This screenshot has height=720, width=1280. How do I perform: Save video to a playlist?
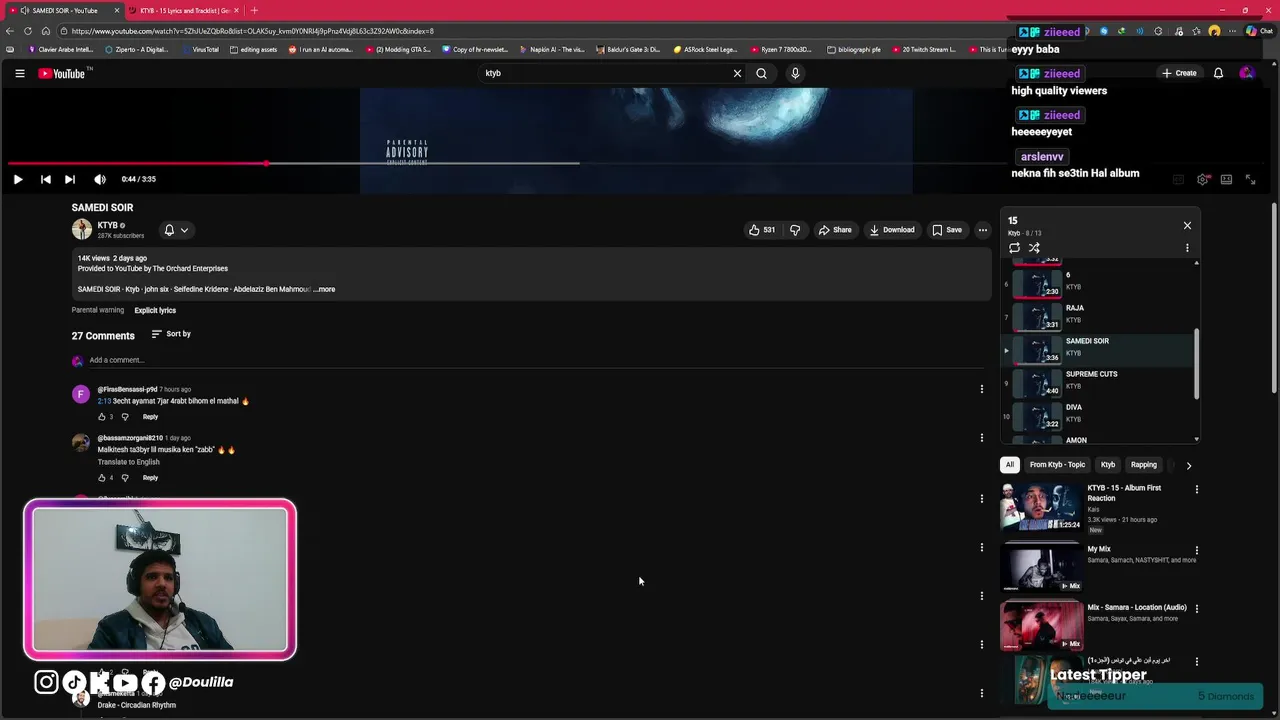947,230
